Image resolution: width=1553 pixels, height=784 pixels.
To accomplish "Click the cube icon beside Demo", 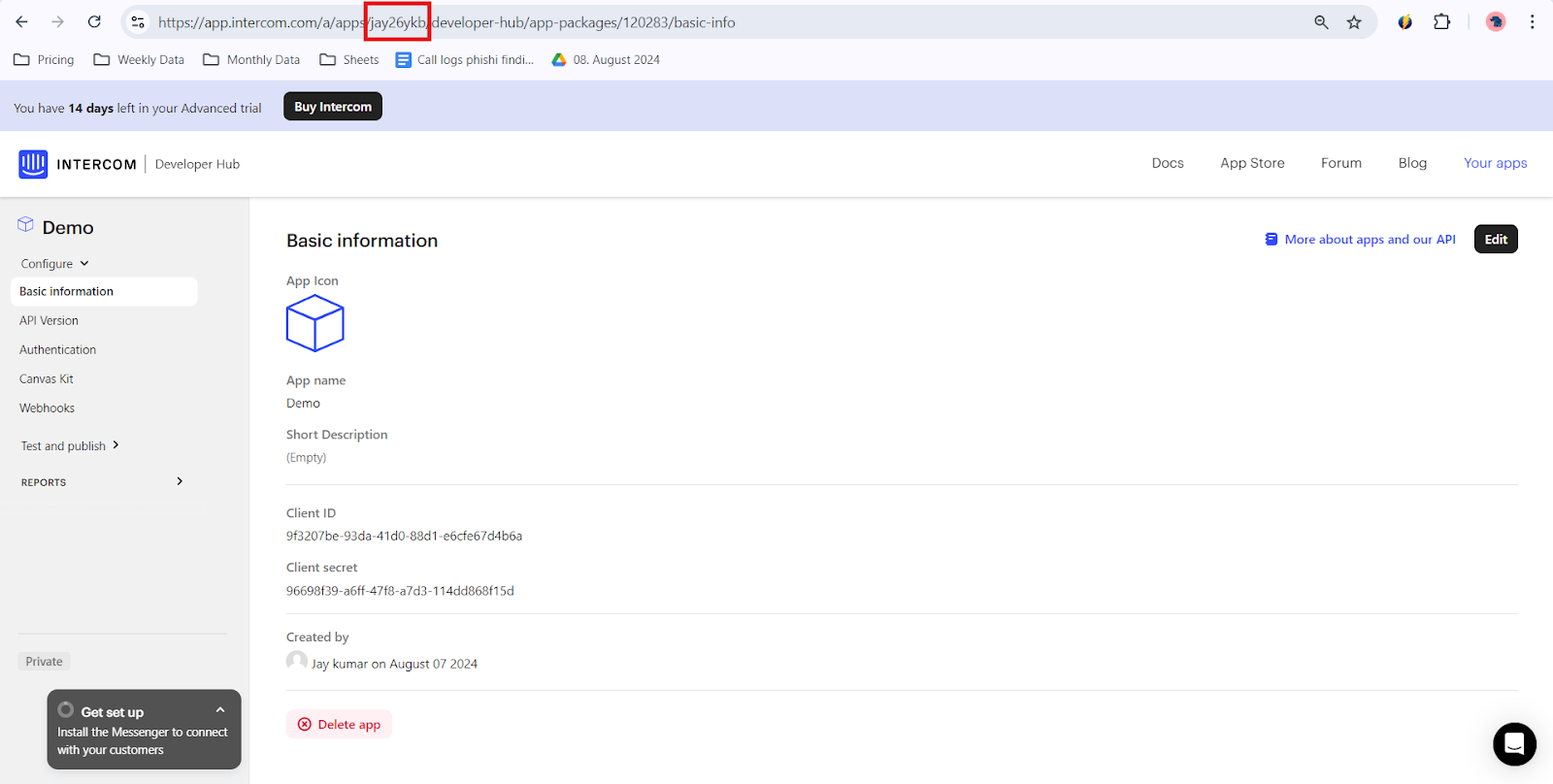I will (x=25, y=225).
